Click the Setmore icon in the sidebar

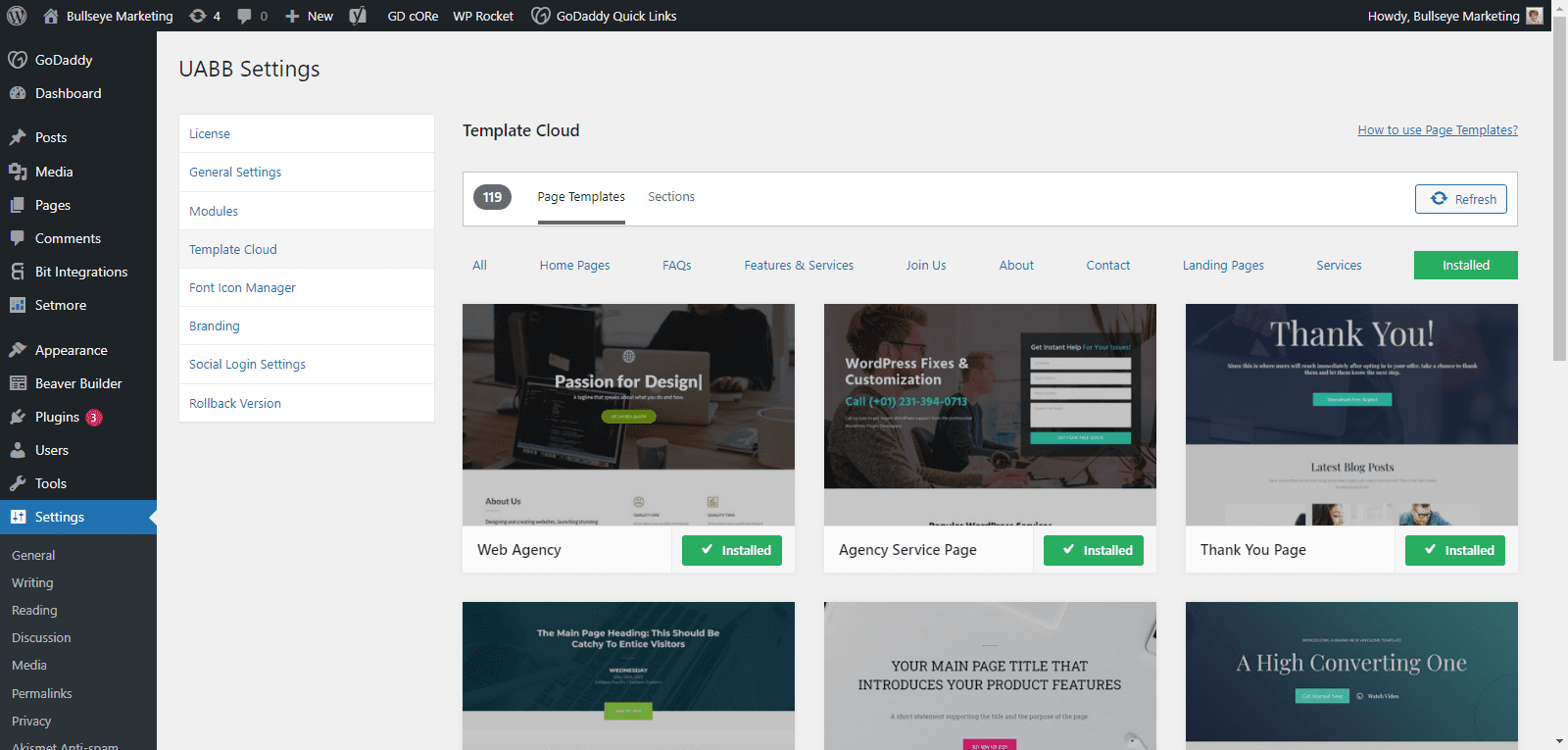[x=17, y=305]
